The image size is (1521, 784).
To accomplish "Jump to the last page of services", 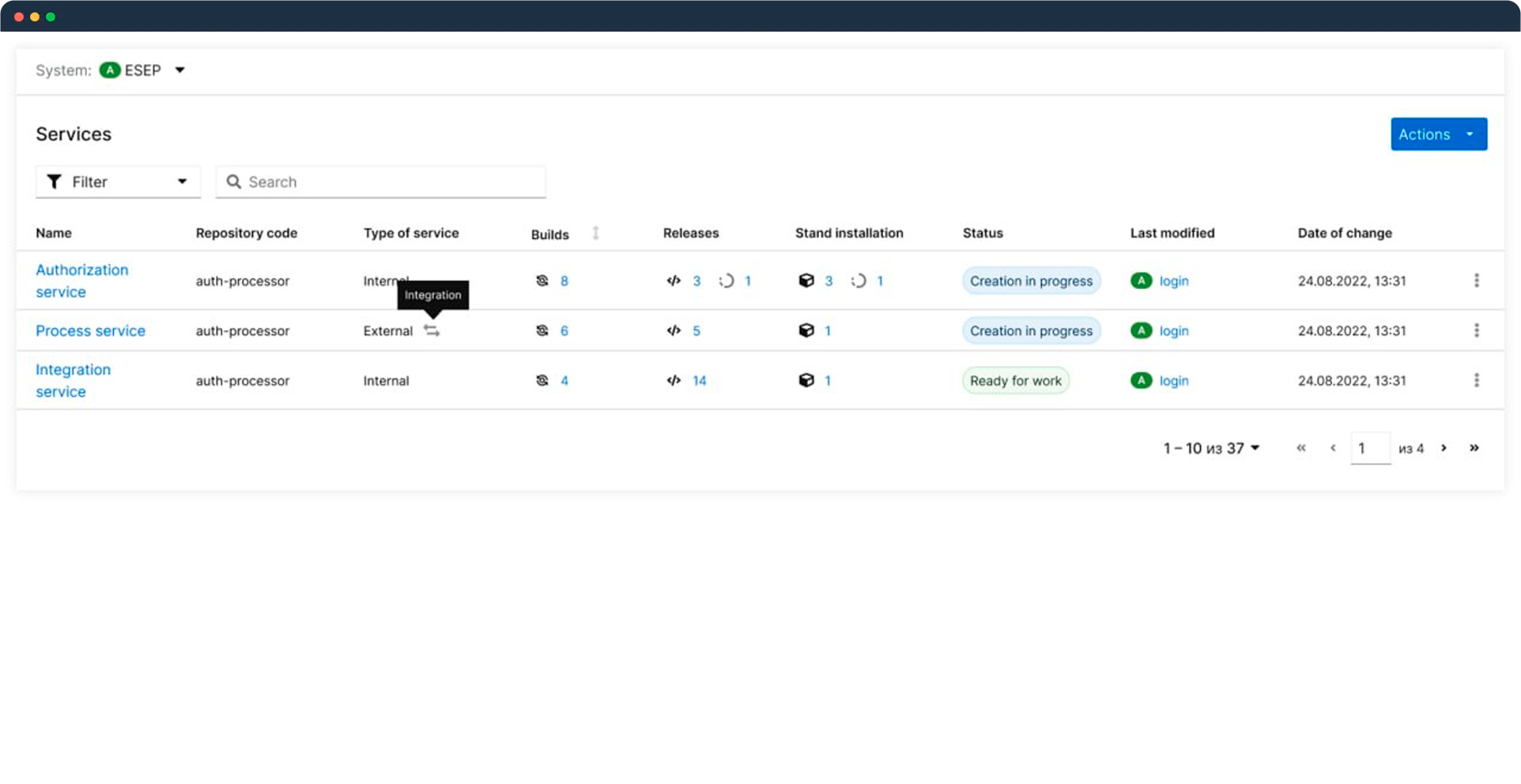I will 1474,448.
